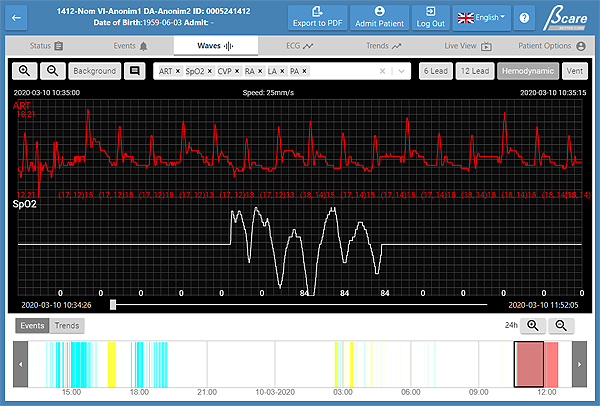Select the 12 Lead preset
600x406 pixels.
(475, 71)
